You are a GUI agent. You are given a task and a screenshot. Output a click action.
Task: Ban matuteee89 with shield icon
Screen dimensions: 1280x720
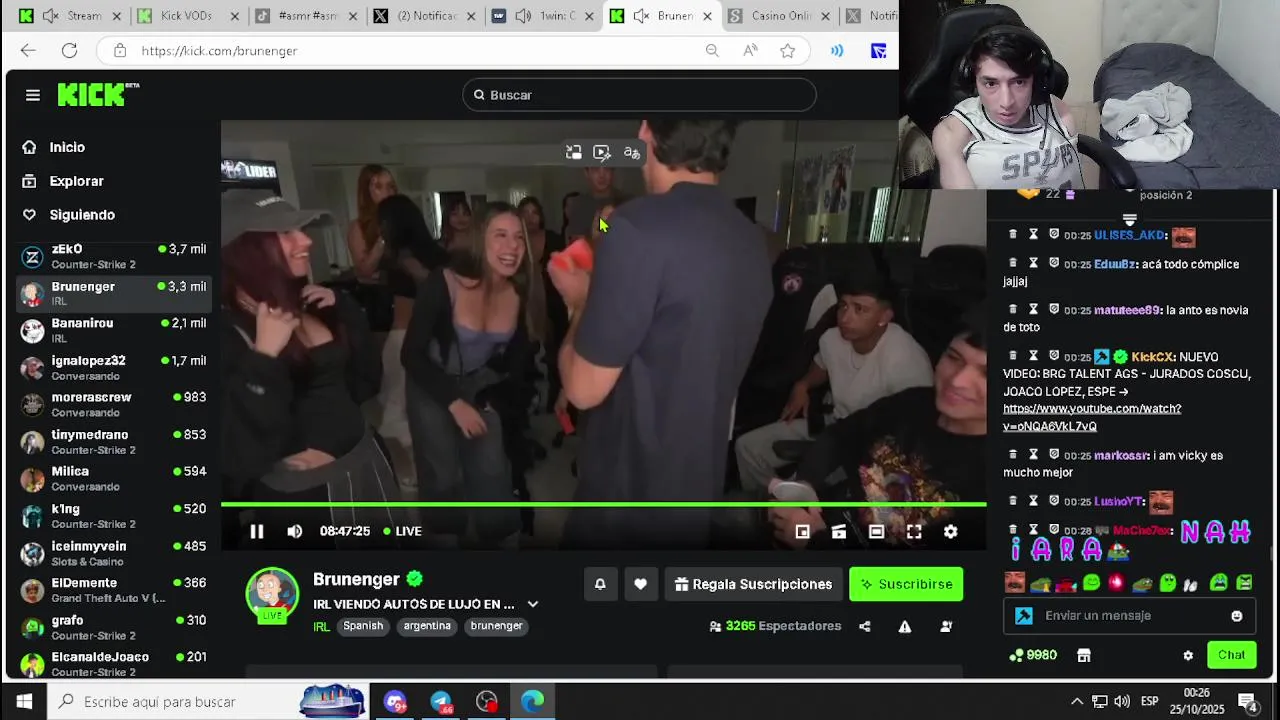(1054, 309)
